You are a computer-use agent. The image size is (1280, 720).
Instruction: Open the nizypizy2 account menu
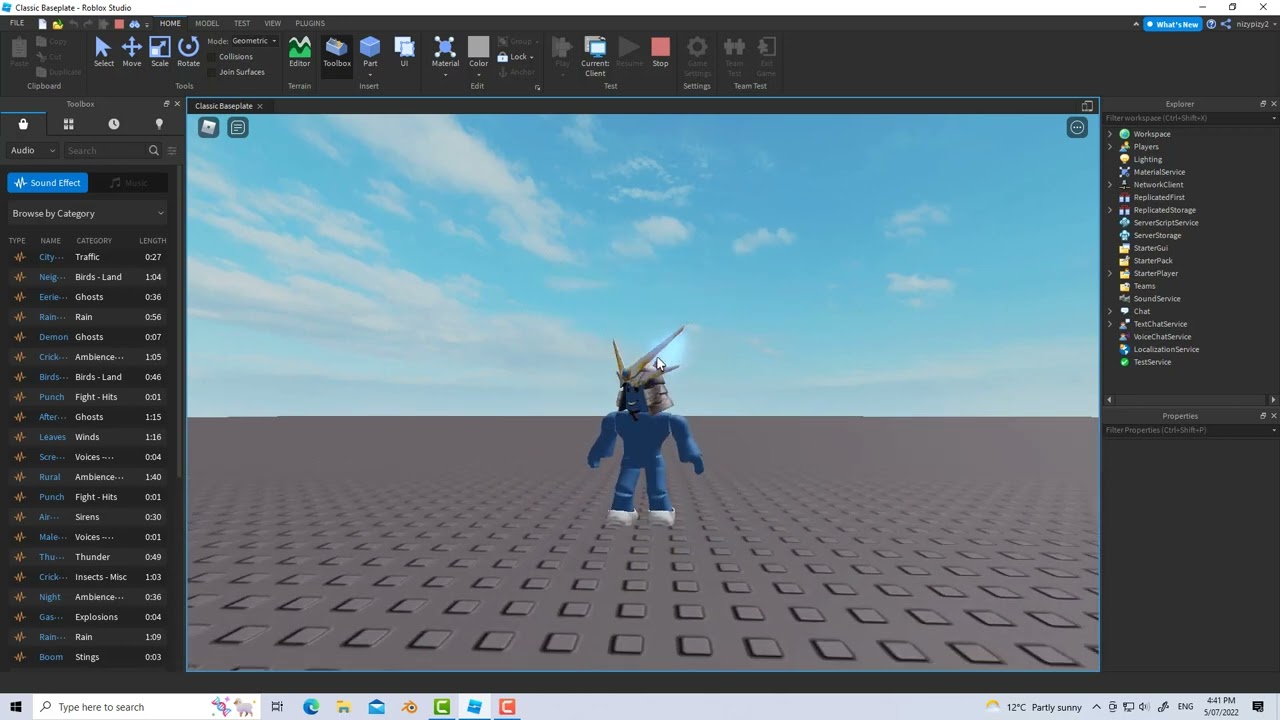[x=1256, y=24]
